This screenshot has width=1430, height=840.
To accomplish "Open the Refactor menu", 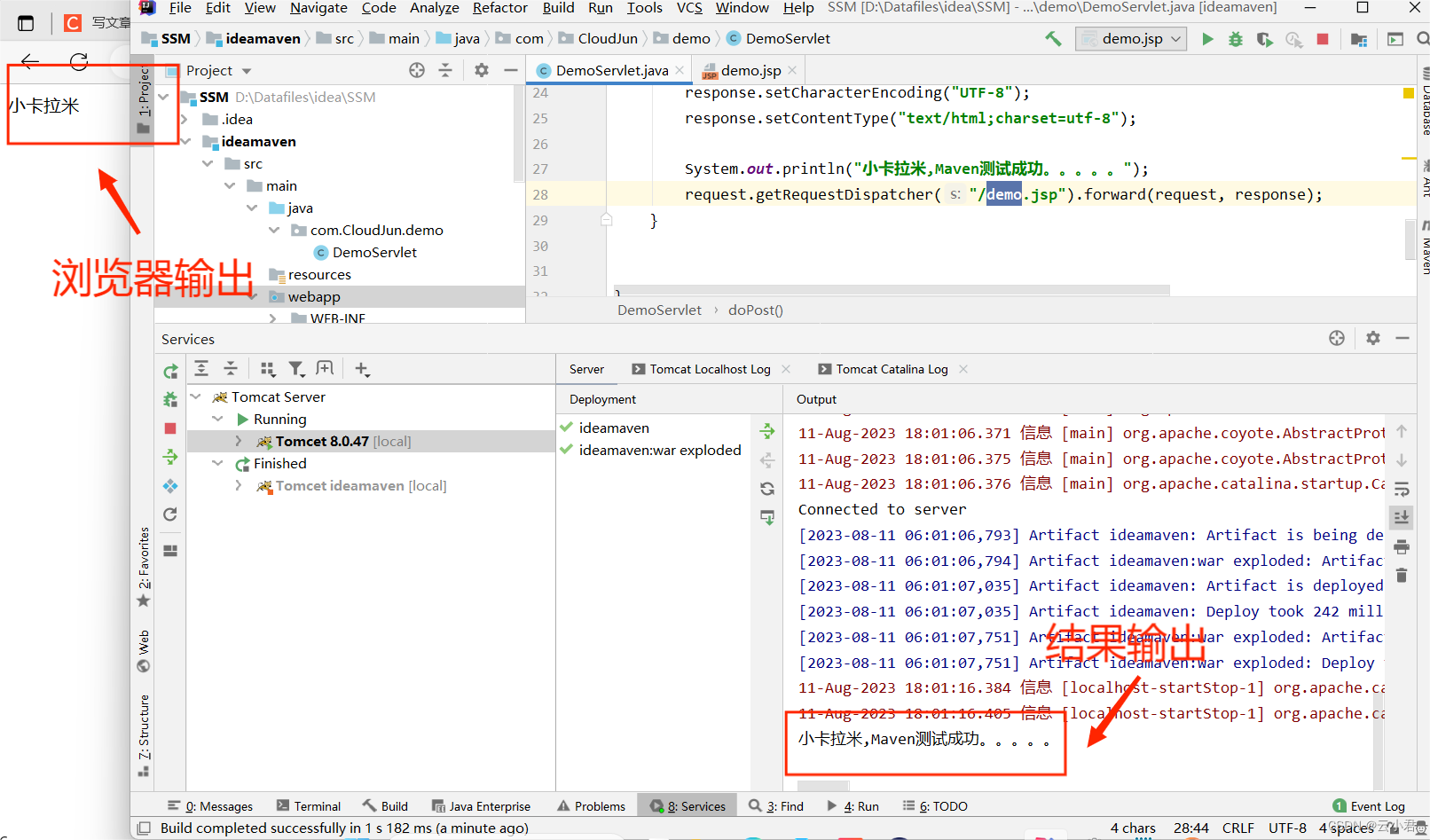I will [x=500, y=8].
